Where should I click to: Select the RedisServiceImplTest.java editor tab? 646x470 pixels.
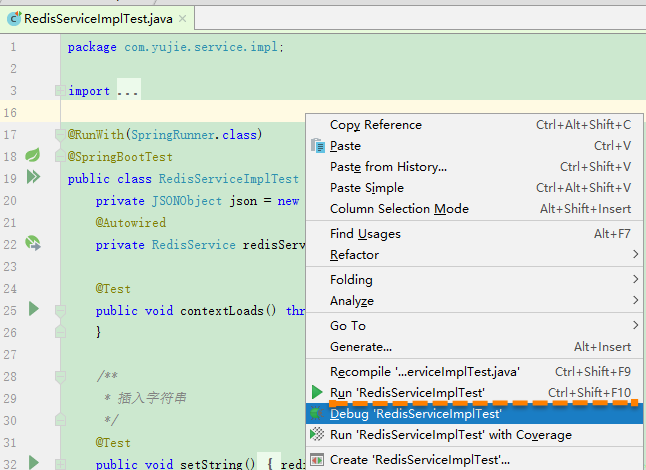coord(97,19)
